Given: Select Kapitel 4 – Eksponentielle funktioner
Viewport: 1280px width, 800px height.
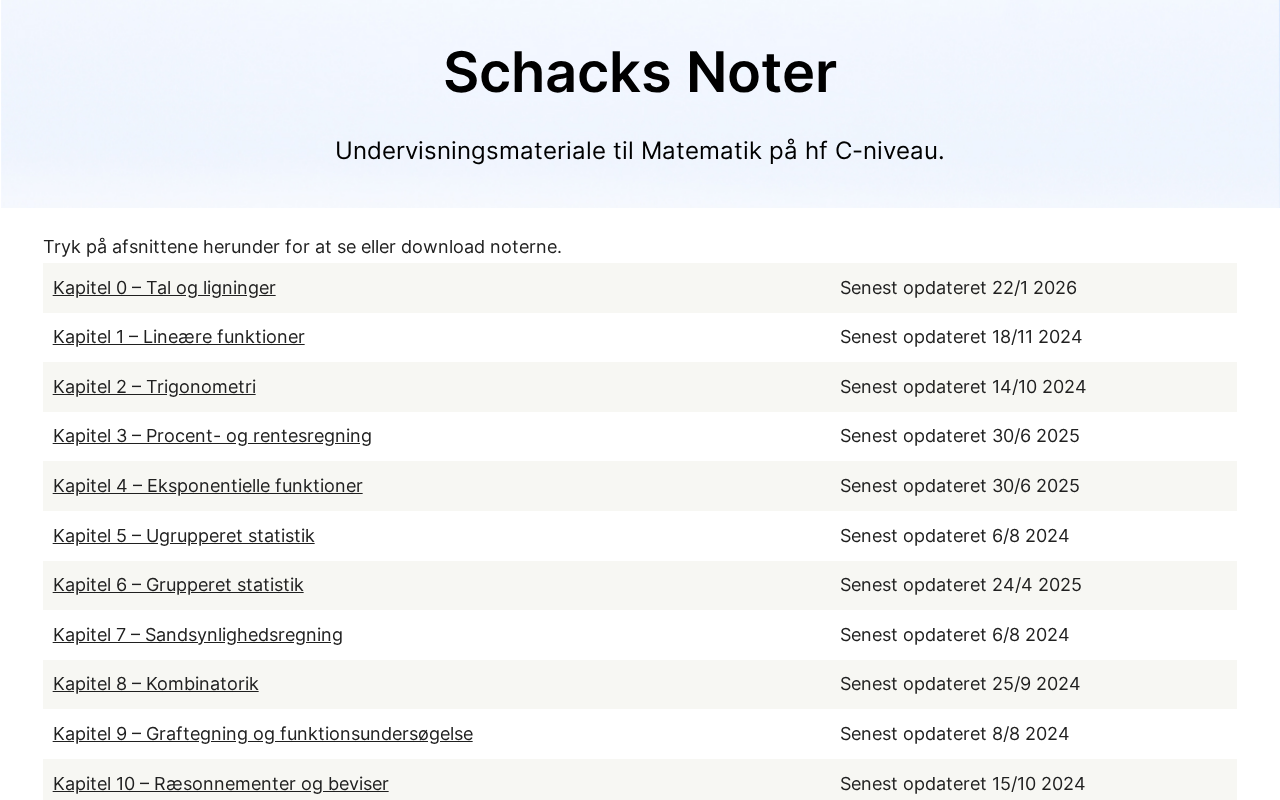Looking at the screenshot, I should pos(207,486).
